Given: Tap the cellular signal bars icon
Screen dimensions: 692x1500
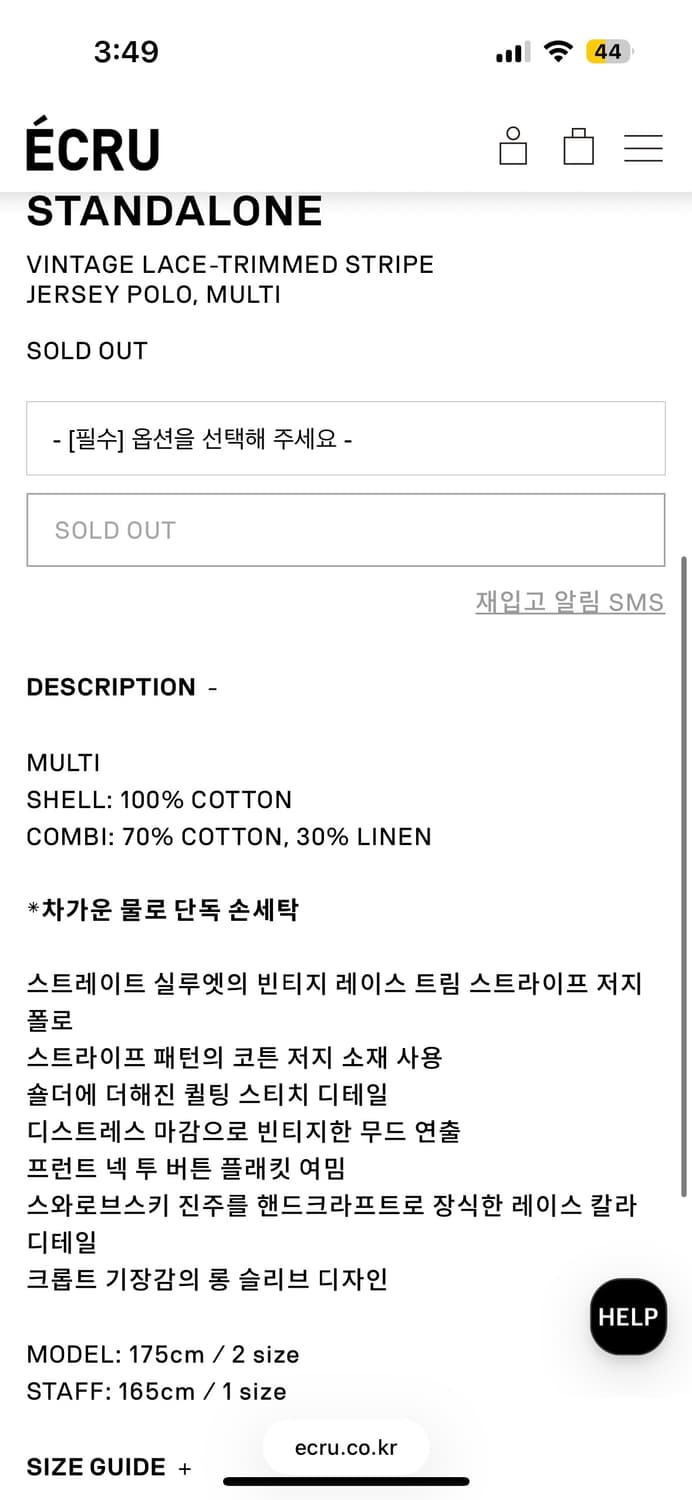Looking at the screenshot, I should [x=512, y=53].
